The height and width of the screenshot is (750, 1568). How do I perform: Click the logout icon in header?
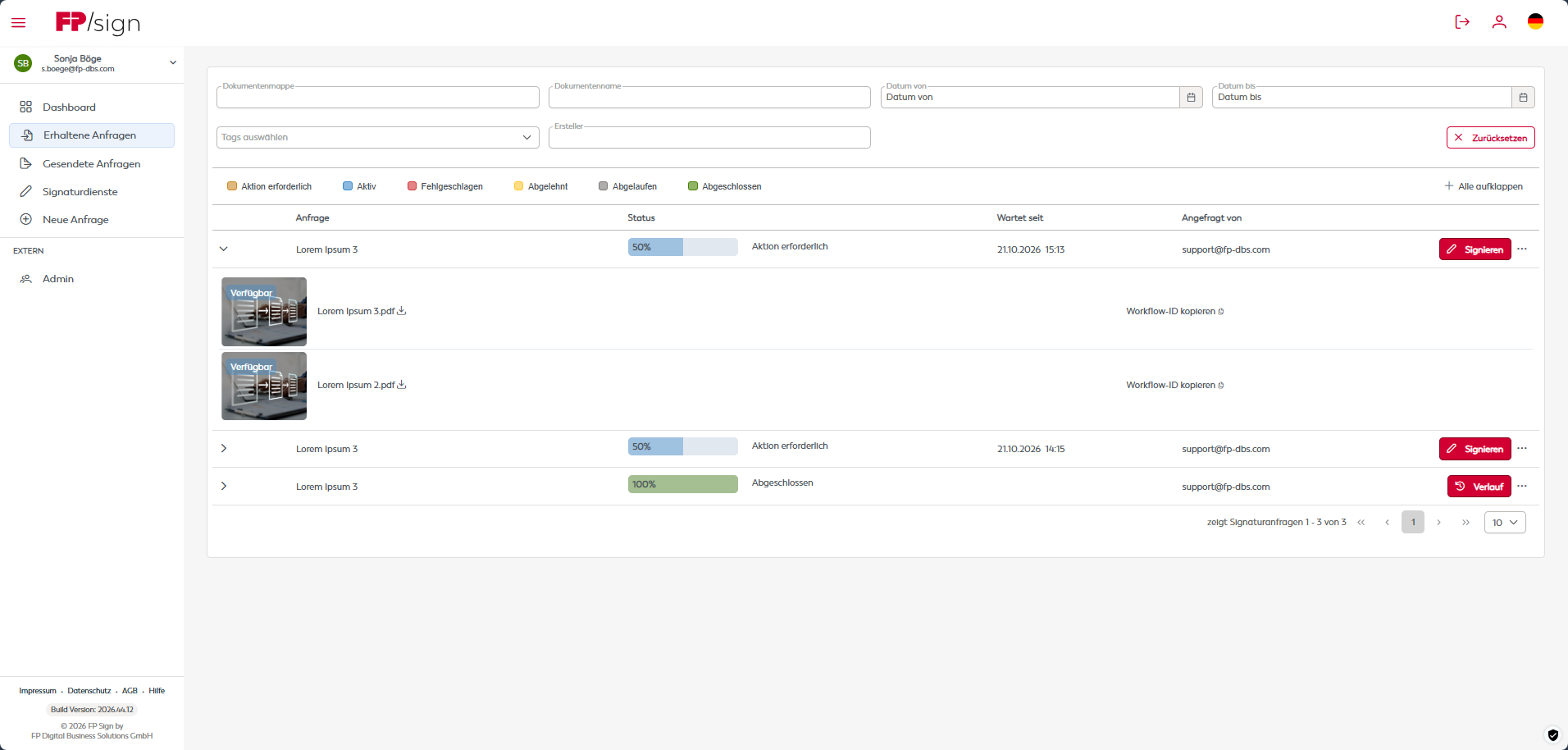point(1462,22)
